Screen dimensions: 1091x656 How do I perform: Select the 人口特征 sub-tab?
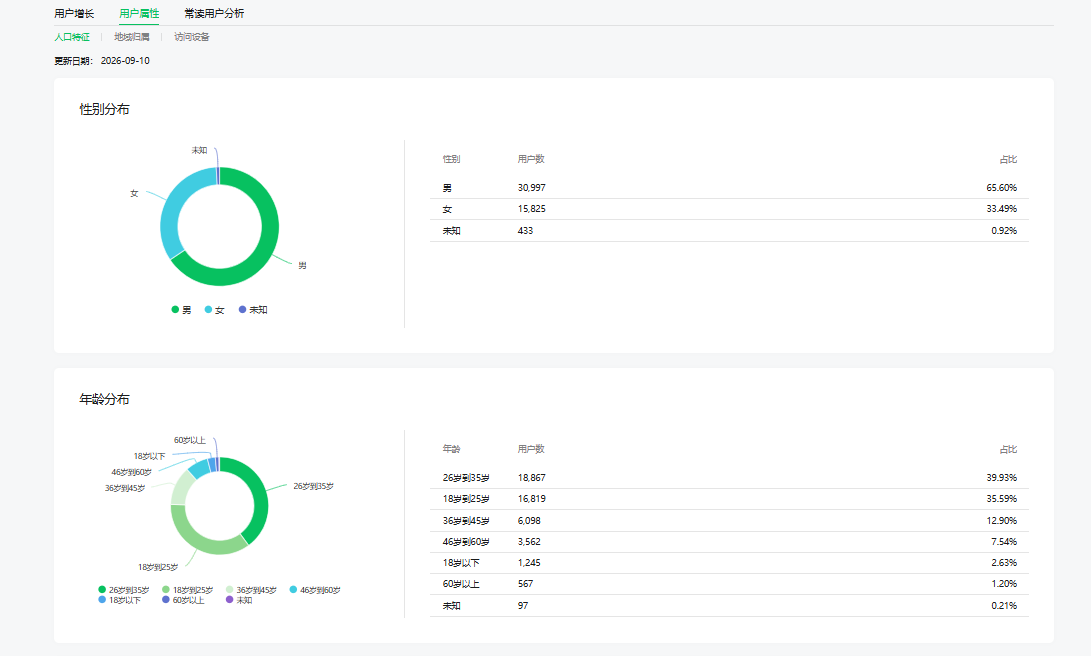point(72,37)
